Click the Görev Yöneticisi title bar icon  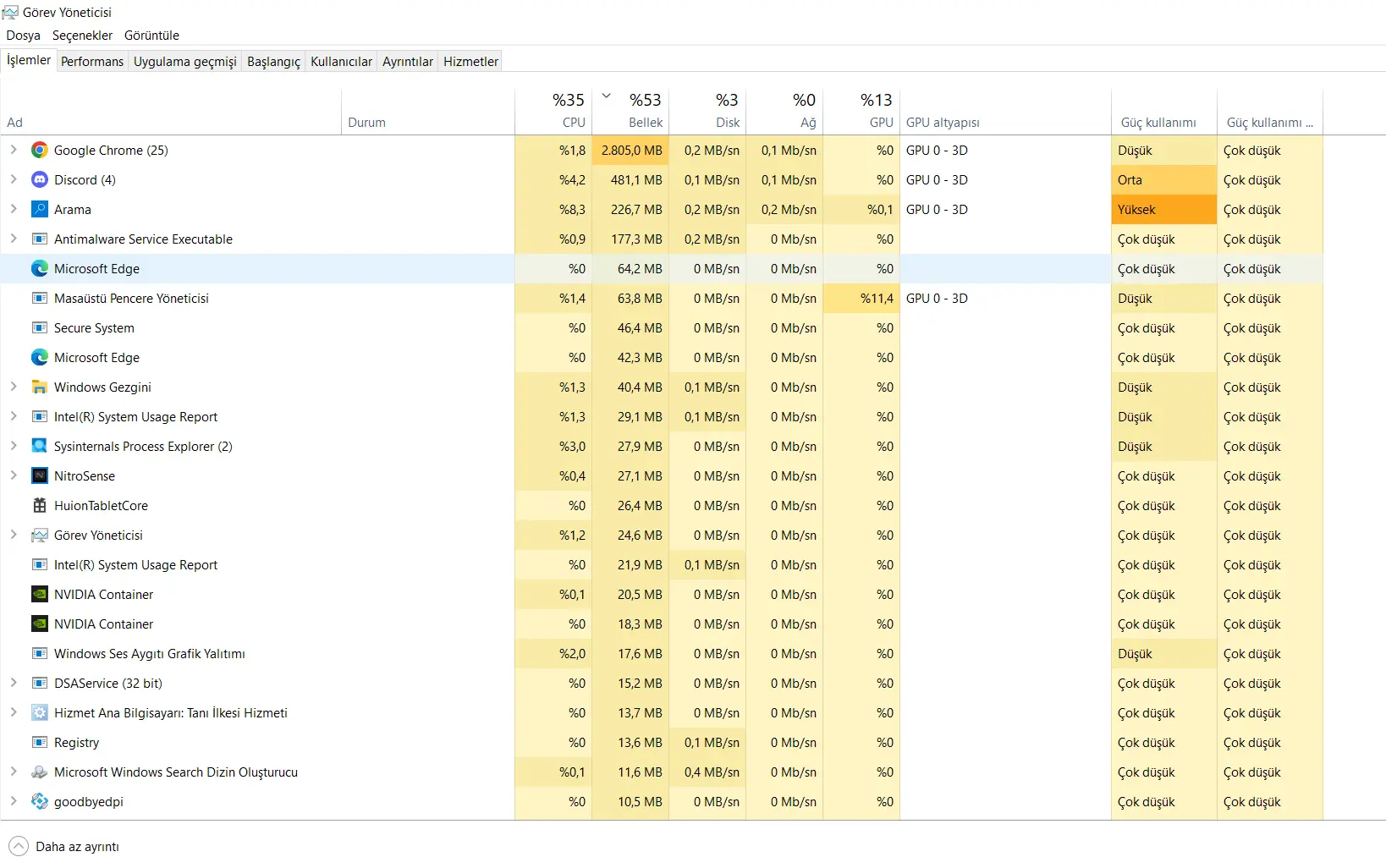tap(10, 13)
